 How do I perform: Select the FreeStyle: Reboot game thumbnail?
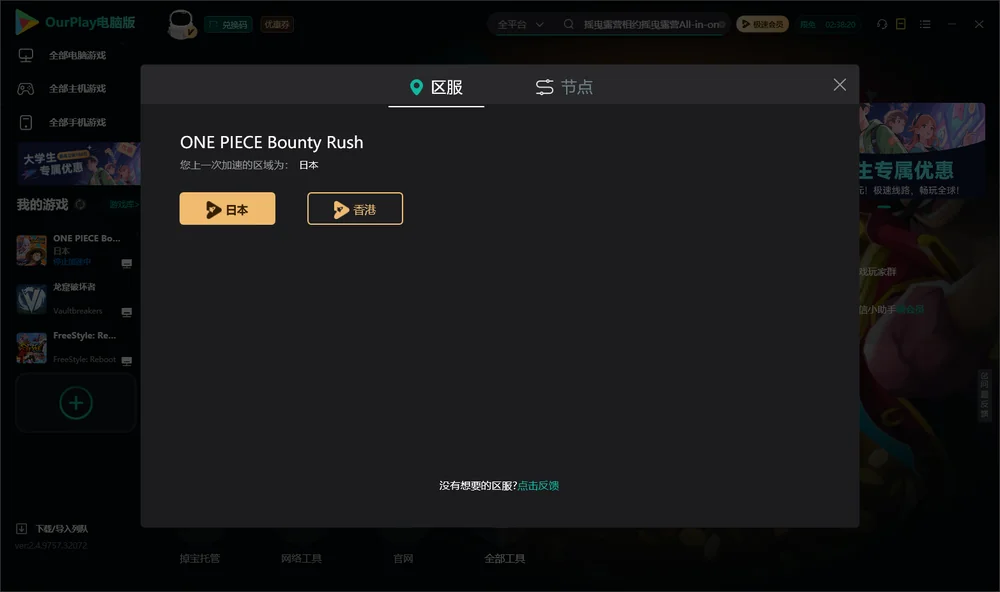[31, 348]
